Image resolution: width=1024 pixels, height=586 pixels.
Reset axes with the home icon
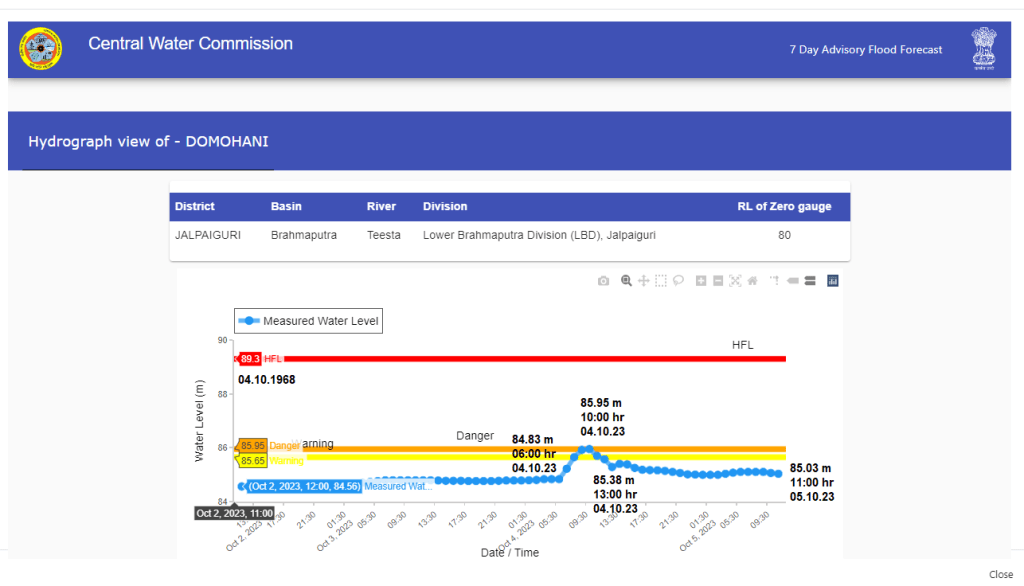click(x=752, y=281)
